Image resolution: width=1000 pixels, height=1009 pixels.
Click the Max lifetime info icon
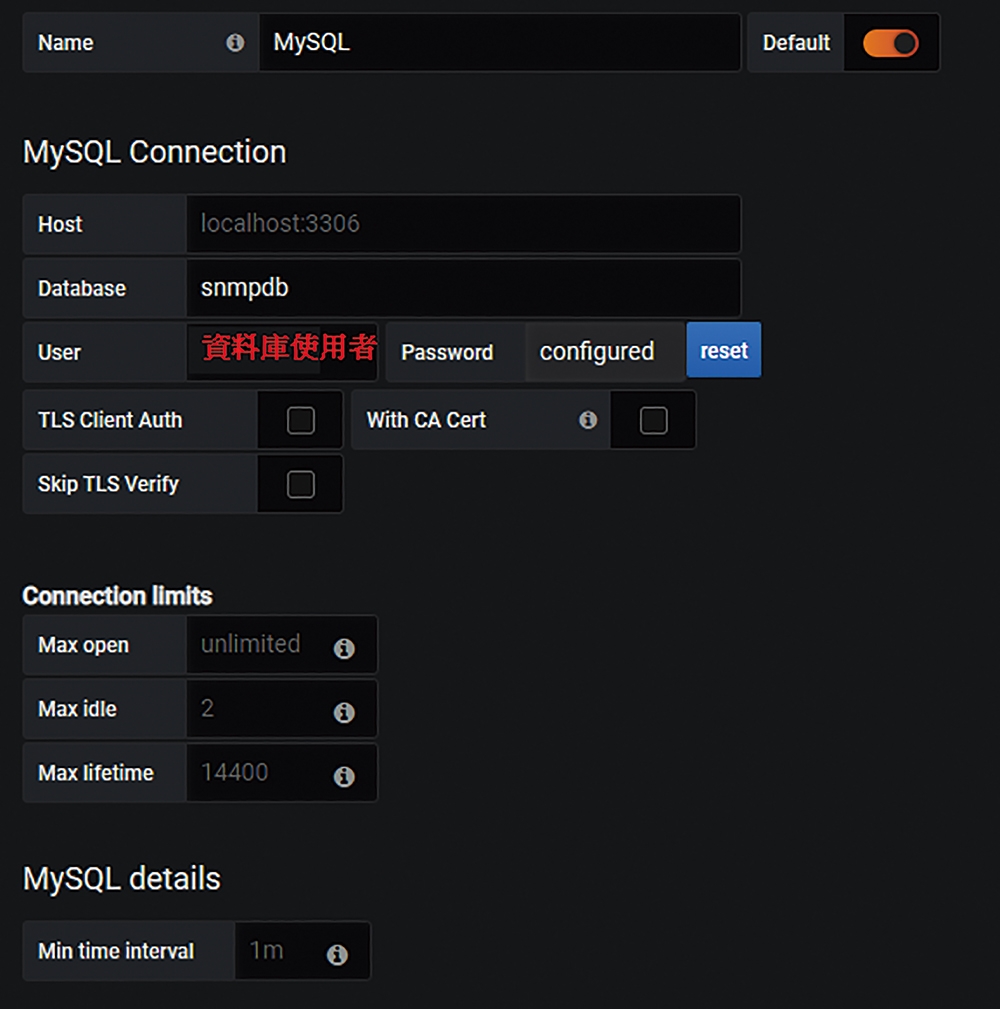(x=344, y=776)
